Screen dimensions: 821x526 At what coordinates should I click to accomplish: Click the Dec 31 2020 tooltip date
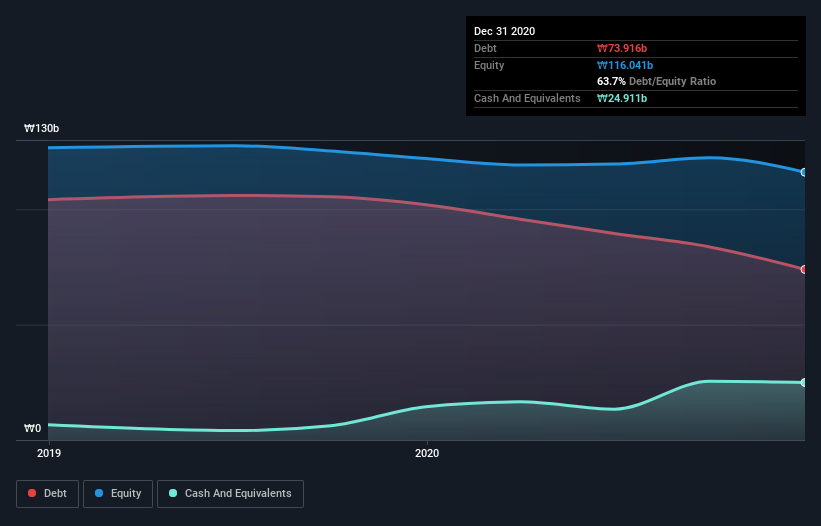(x=504, y=31)
